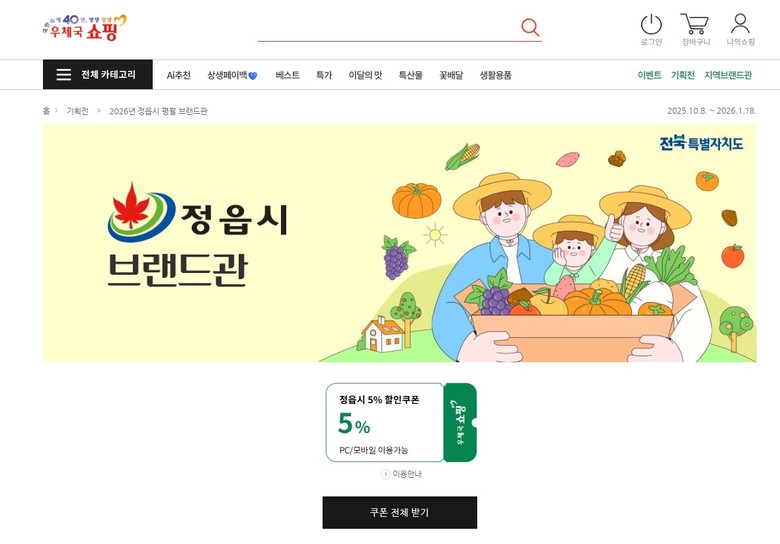
Task: Open the 로그인 power icon
Action: click(x=651, y=24)
